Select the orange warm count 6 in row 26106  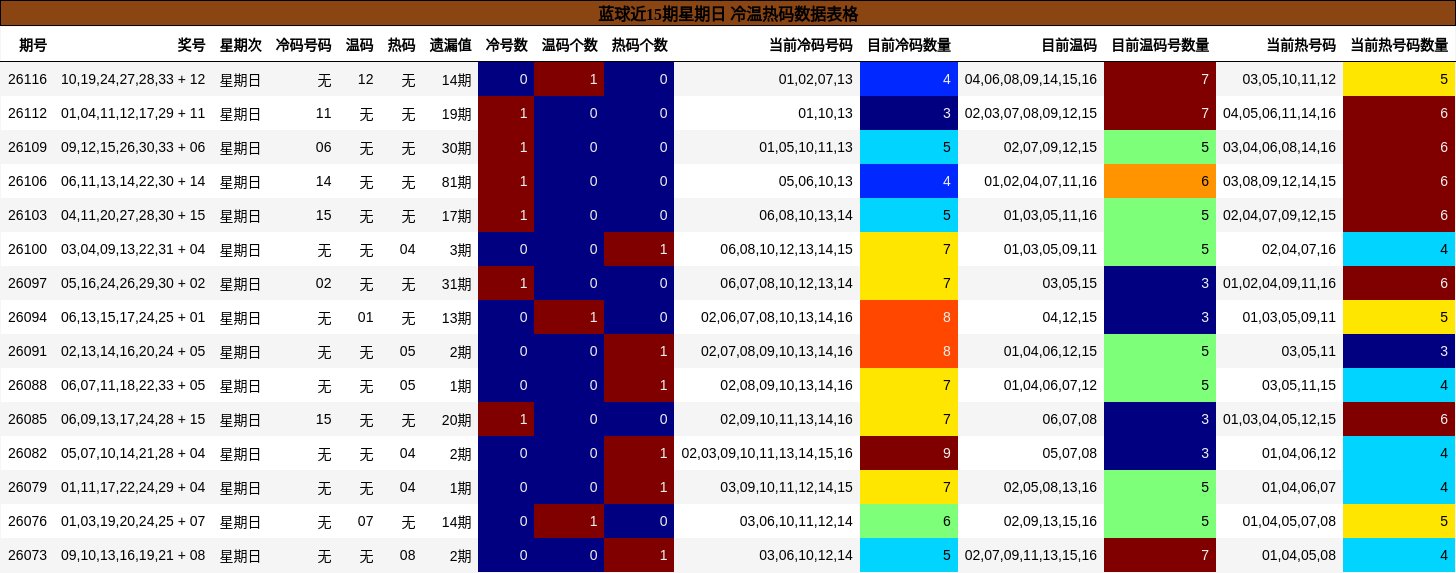(1160, 181)
